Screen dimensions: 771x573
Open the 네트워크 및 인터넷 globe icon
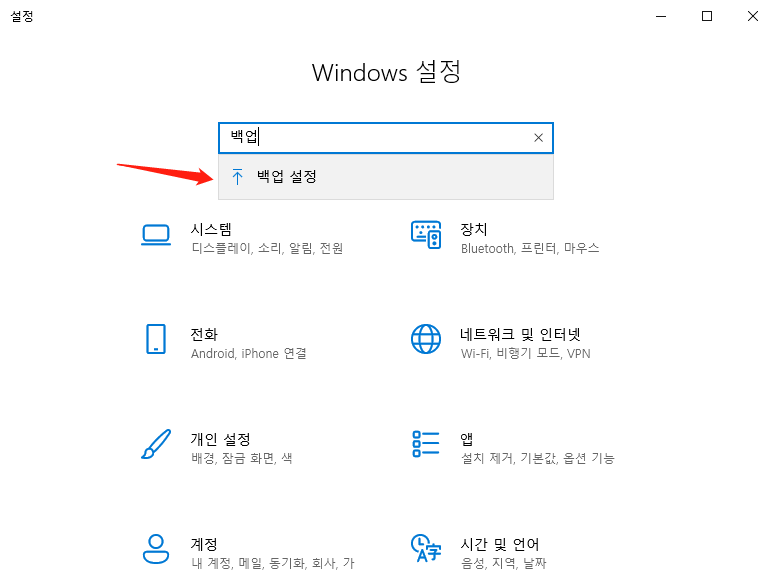coord(426,339)
